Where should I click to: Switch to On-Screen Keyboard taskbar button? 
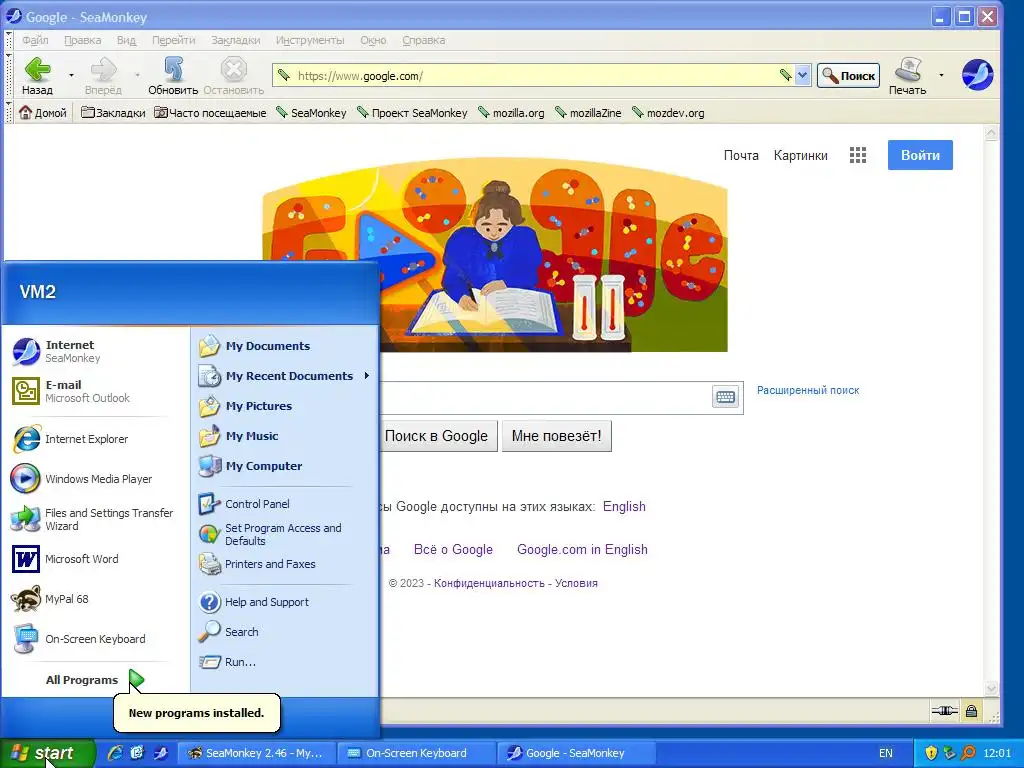click(416, 753)
